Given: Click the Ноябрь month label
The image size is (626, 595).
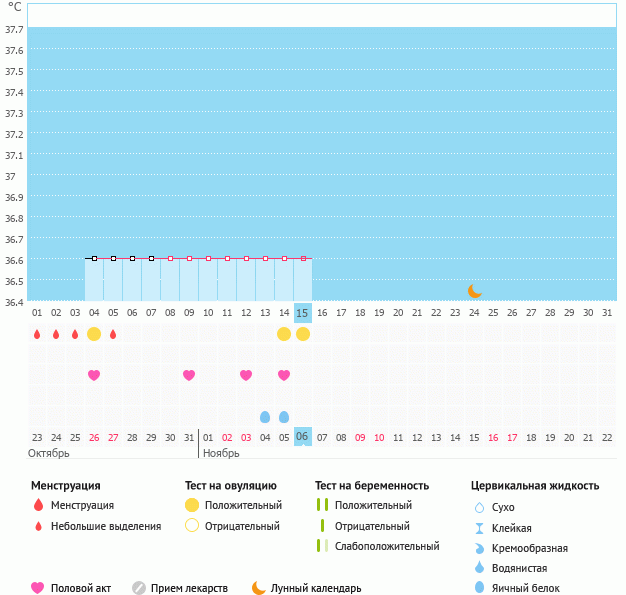Looking at the screenshot, I should point(220,453).
